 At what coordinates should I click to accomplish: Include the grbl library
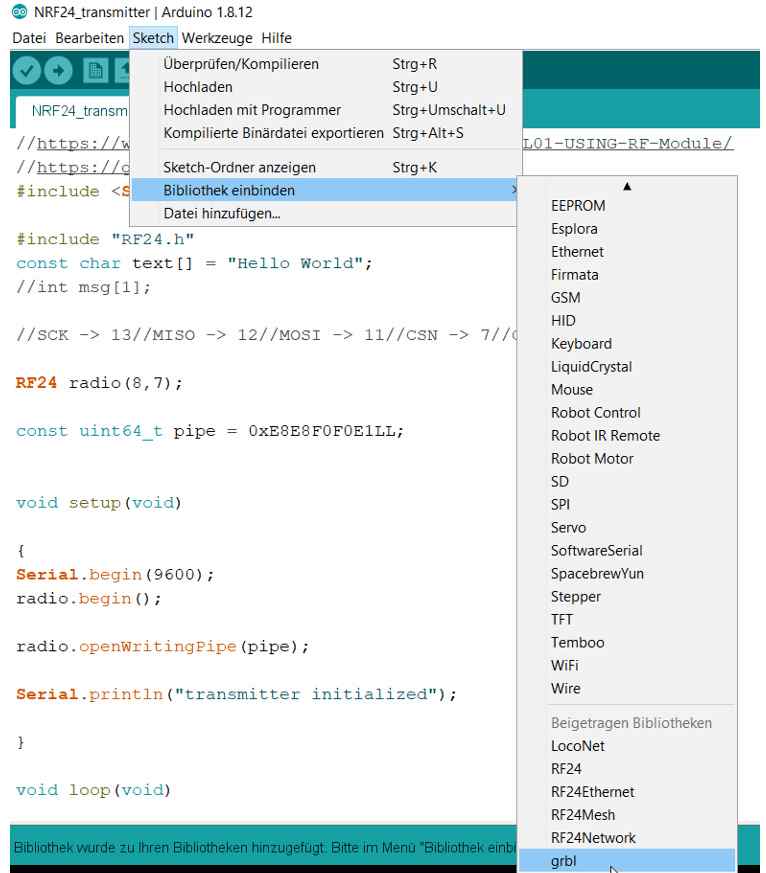tap(564, 860)
